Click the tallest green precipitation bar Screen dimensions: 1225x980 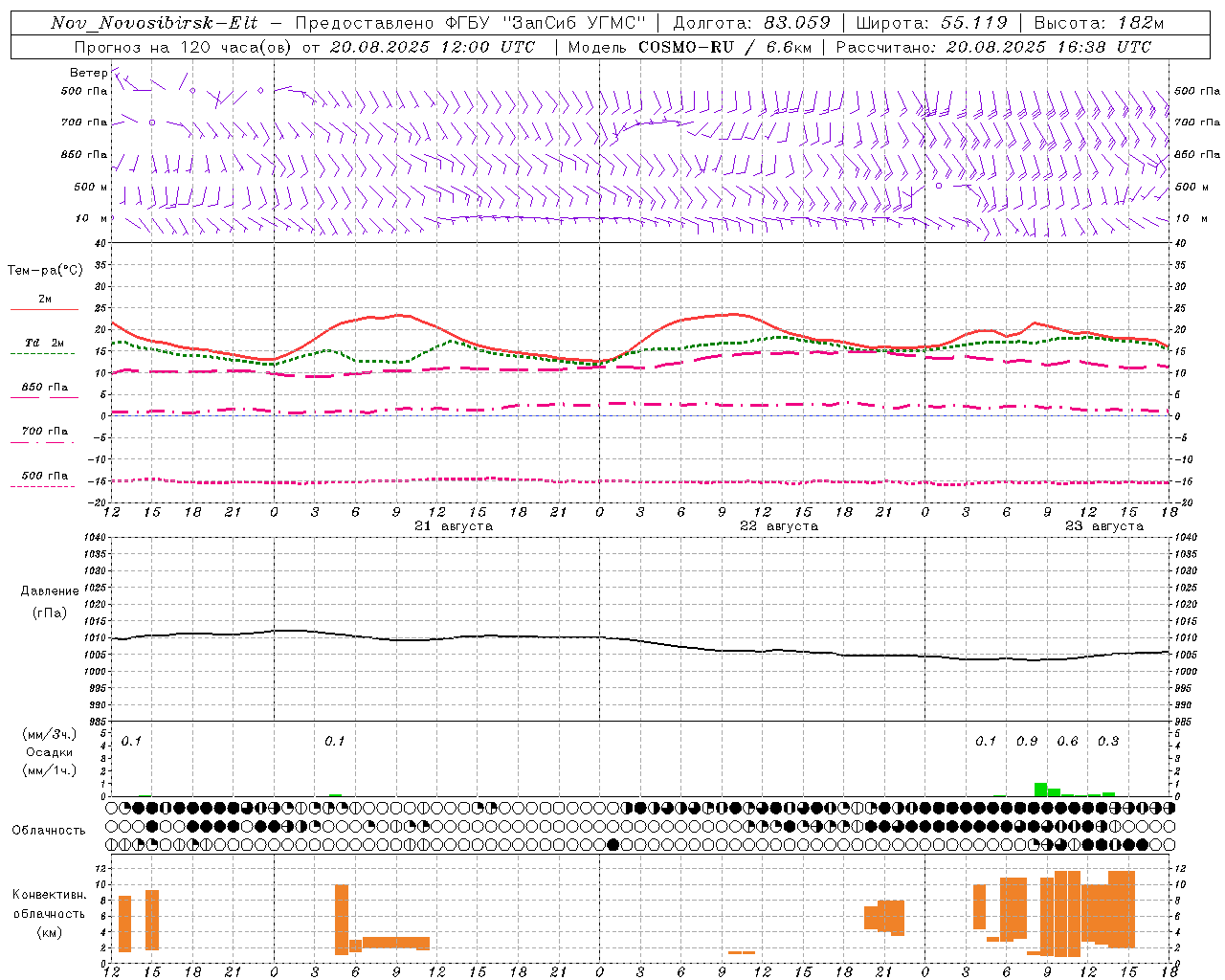tap(1040, 790)
